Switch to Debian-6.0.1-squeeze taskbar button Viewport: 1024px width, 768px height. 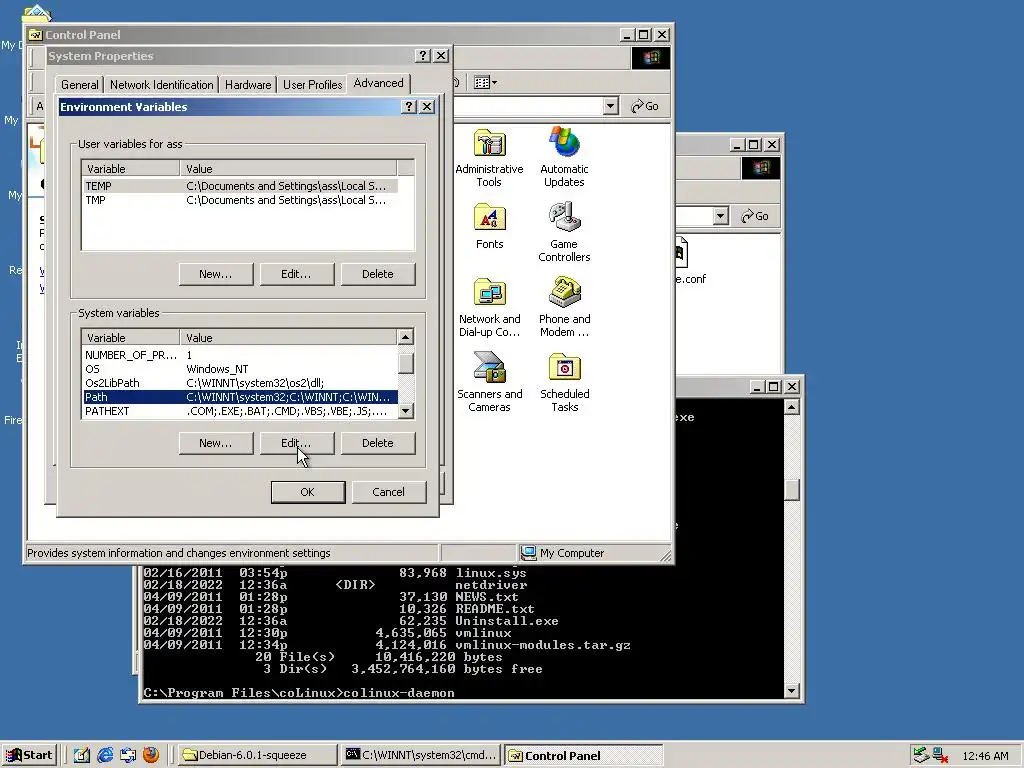coord(257,755)
